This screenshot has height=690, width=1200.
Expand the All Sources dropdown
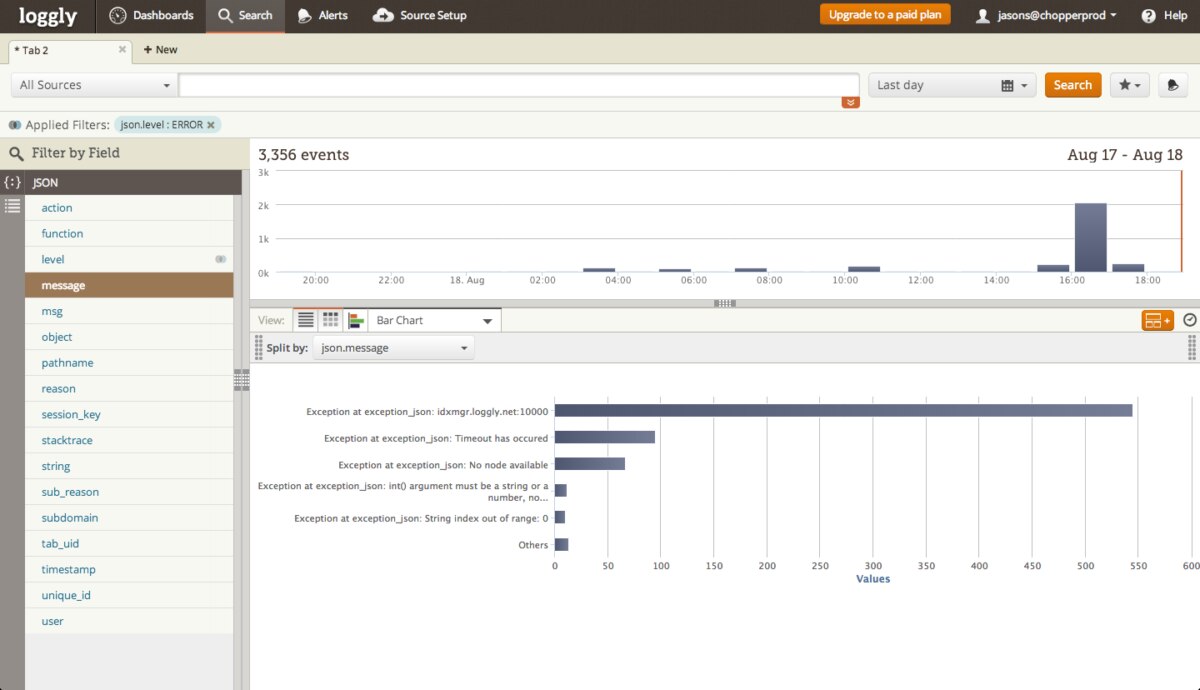tap(92, 85)
